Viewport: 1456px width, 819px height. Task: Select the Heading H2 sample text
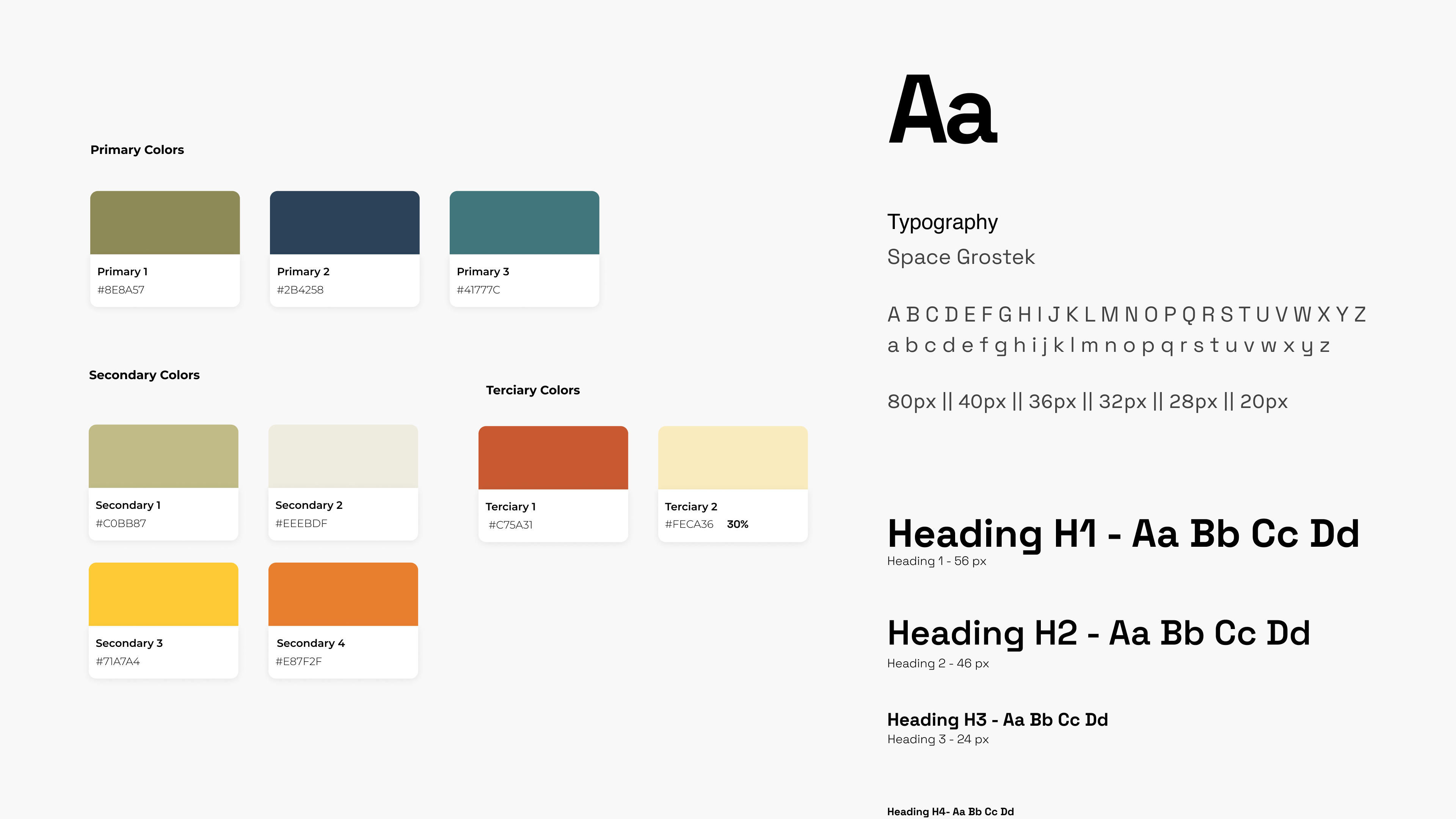point(1098,633)
